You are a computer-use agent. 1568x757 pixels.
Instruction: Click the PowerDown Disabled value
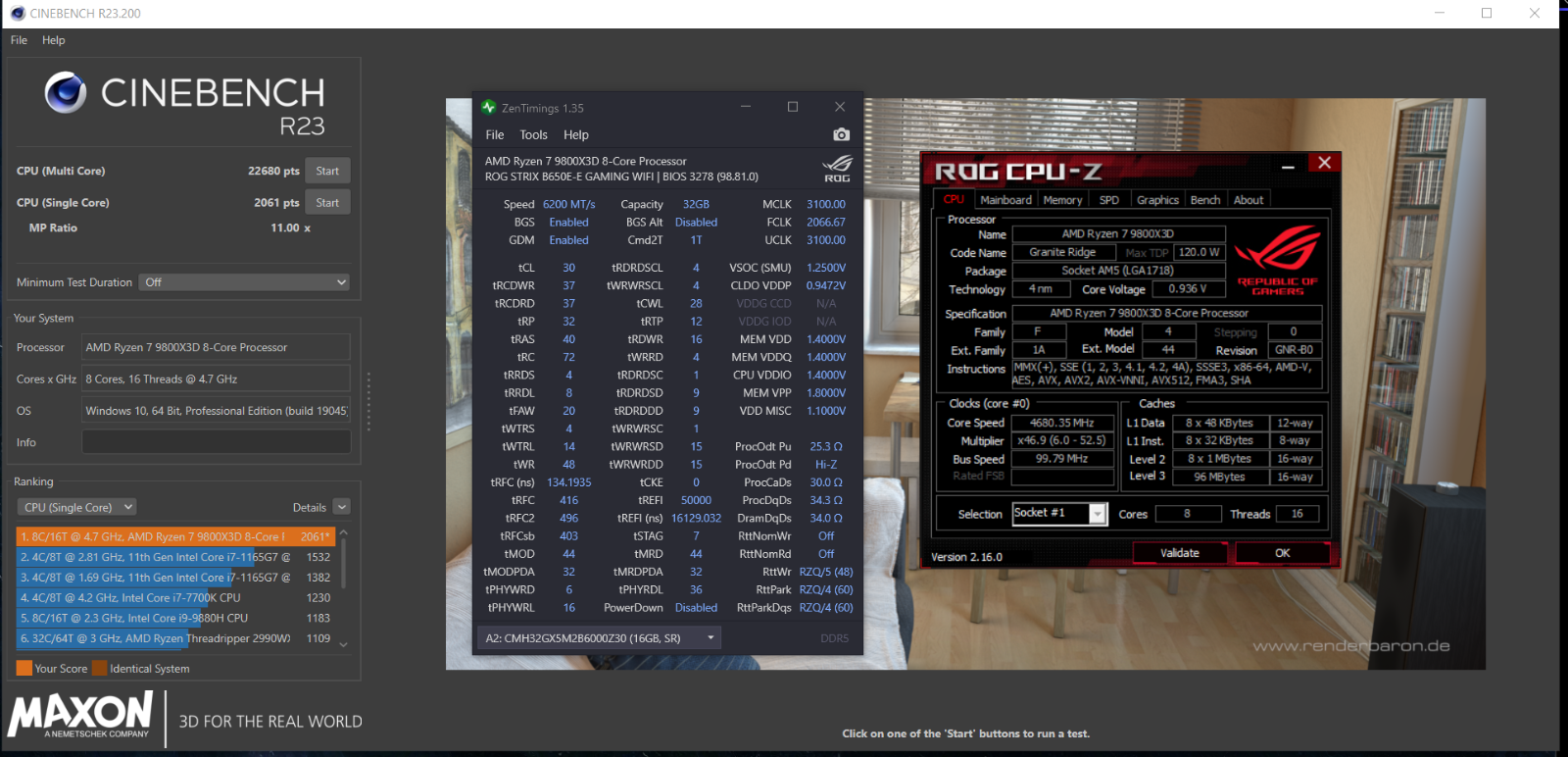[696, 608]
